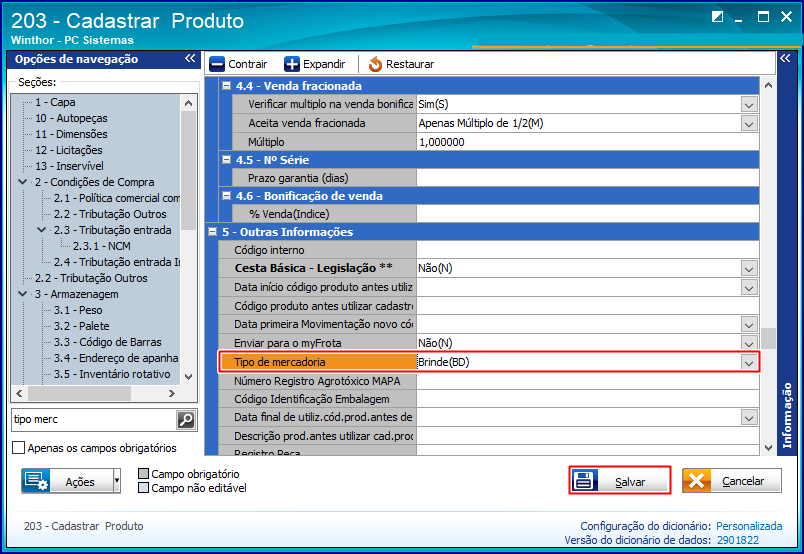Click the Salvar button
Screen dimensions: 804x554
[x=620, y=481]
